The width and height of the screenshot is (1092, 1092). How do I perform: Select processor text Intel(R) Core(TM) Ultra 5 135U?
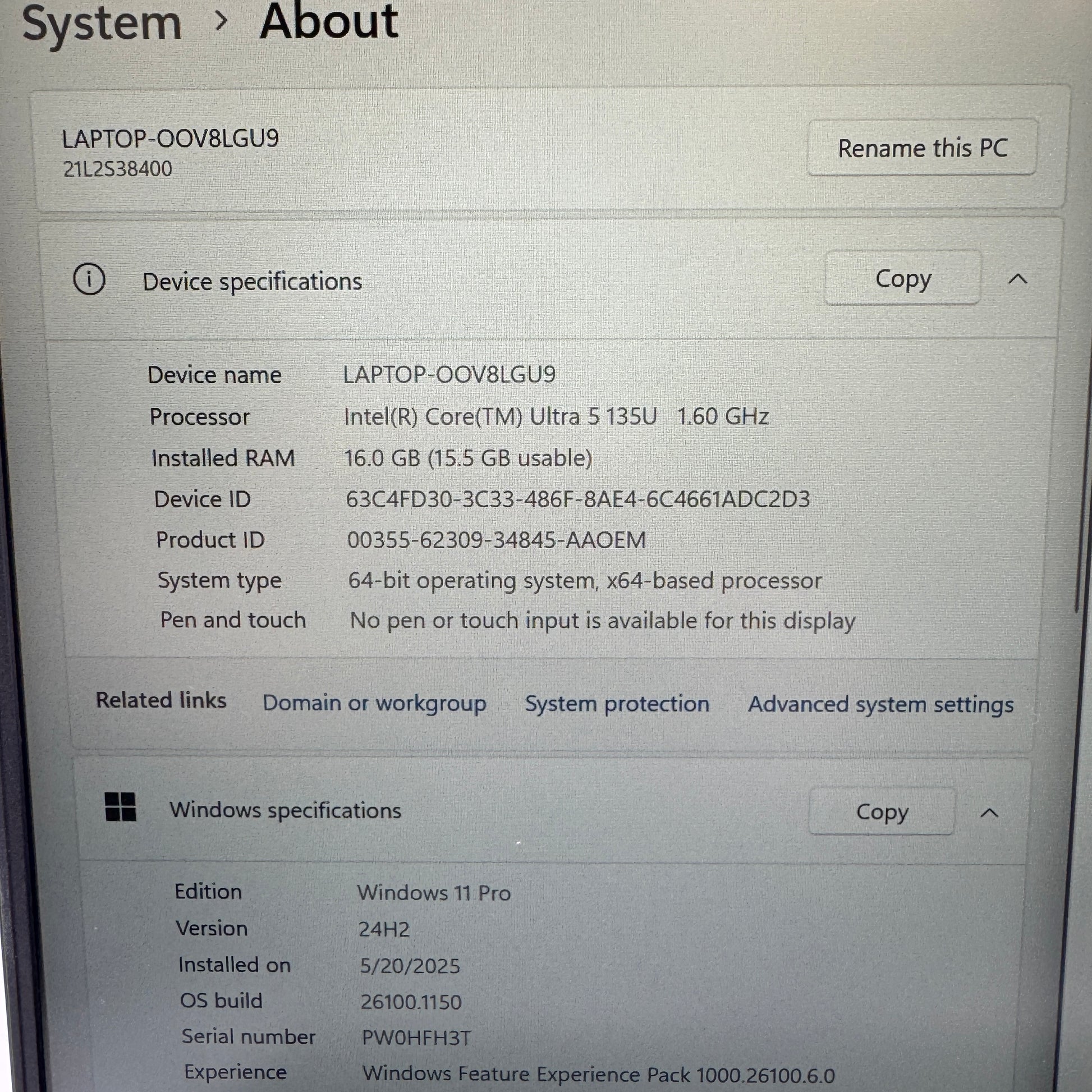(x=500, y=416)
